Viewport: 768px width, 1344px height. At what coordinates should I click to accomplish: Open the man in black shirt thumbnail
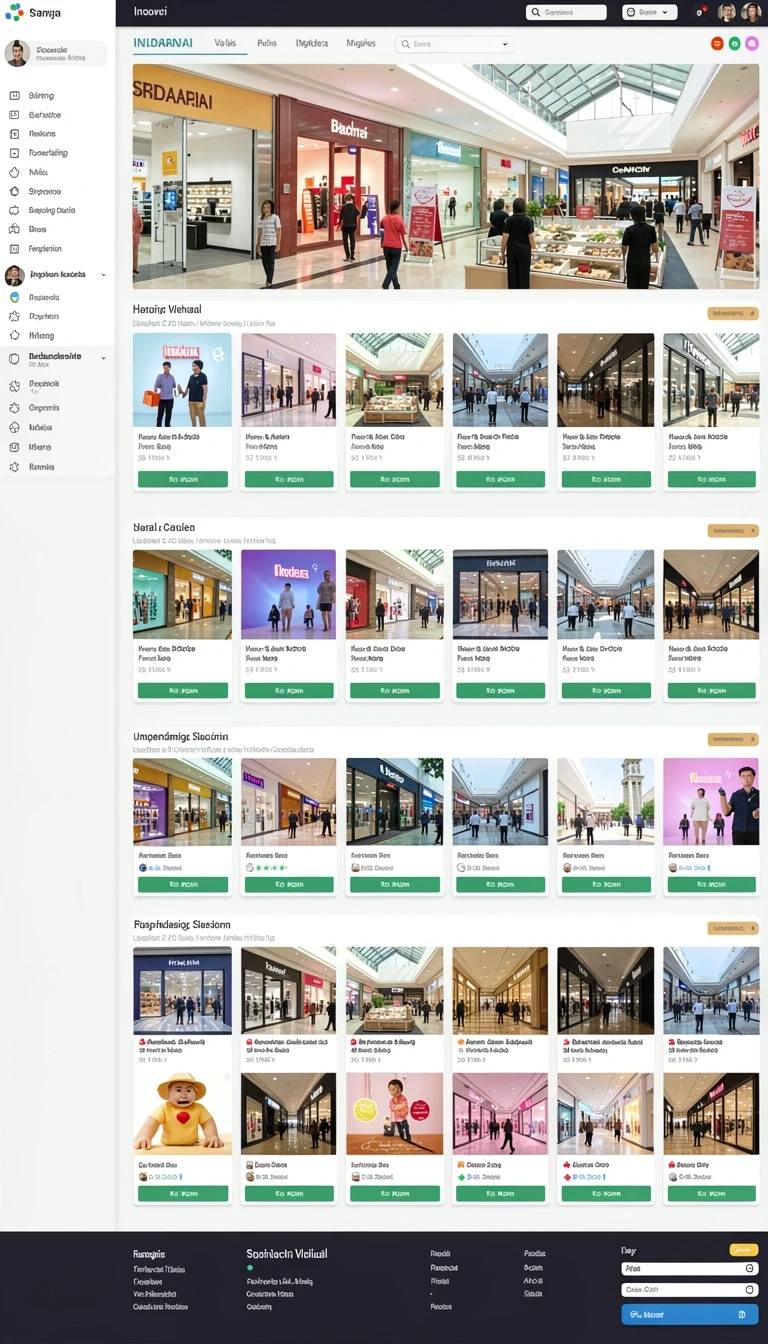click(711, 802)
